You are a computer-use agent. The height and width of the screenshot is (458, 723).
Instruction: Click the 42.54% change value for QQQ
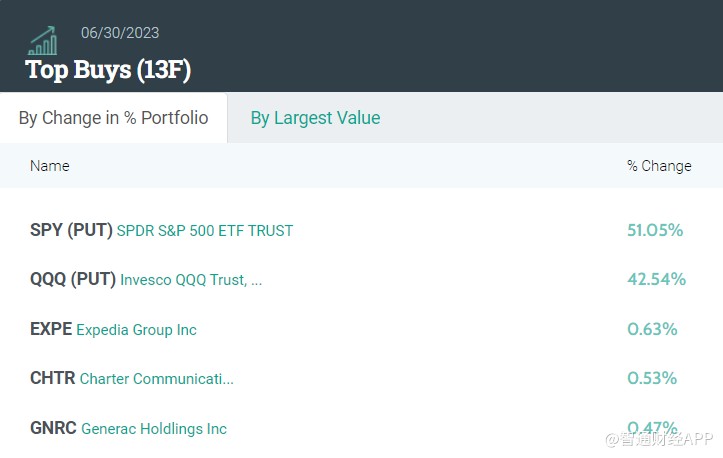(656, 279)
